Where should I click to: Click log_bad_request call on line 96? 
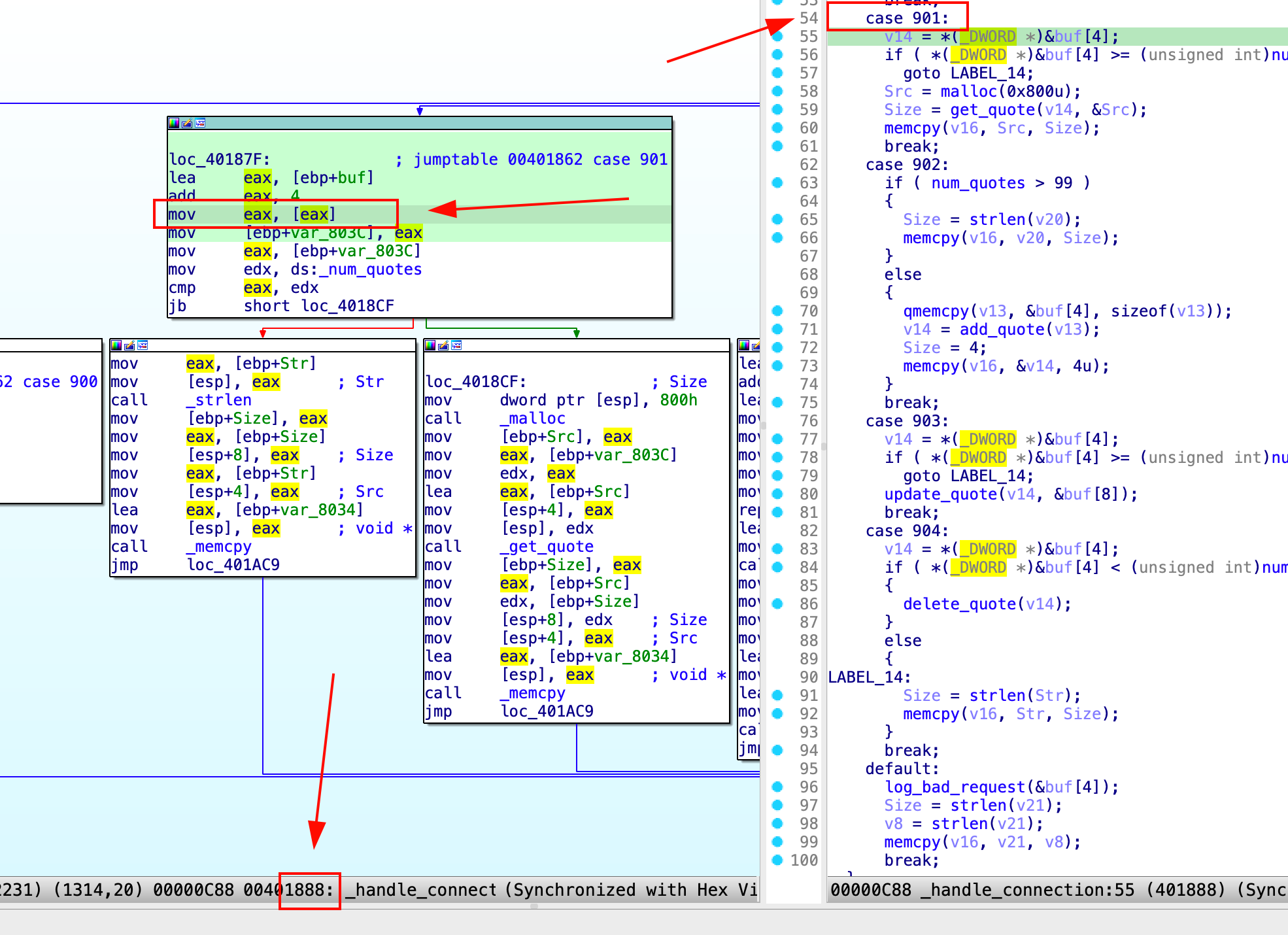click(x=955, y=787)
